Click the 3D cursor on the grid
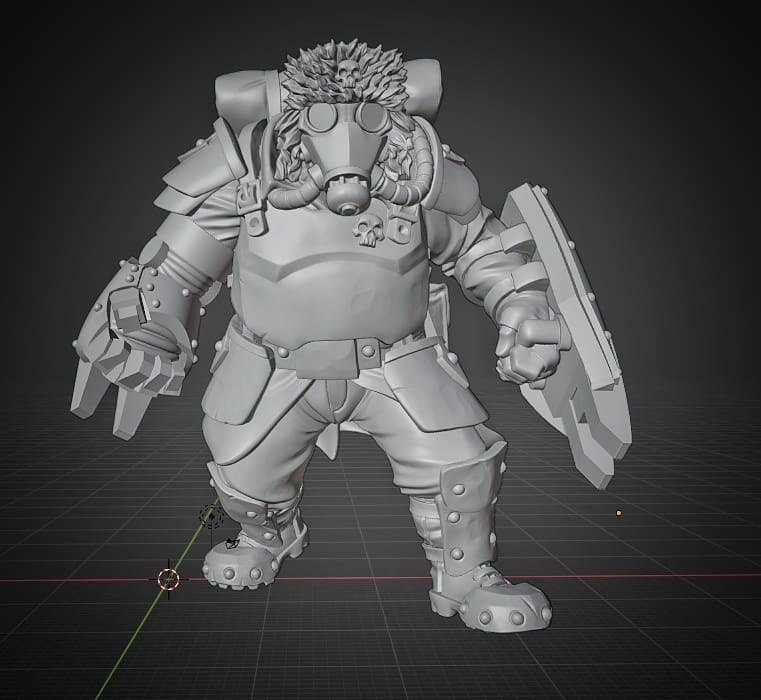 tap(168, 578)
